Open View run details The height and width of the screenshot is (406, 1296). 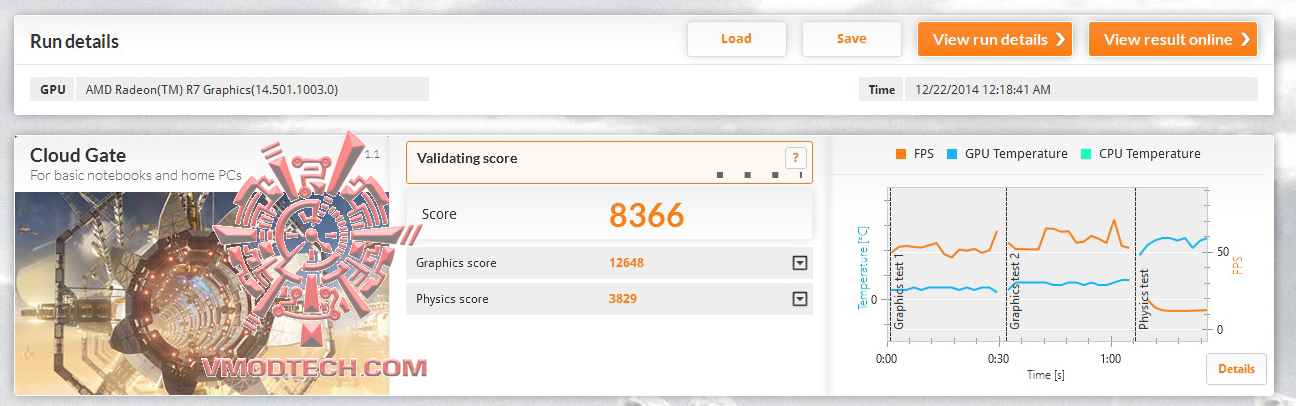pyautogui.click(x=995, y=39)
